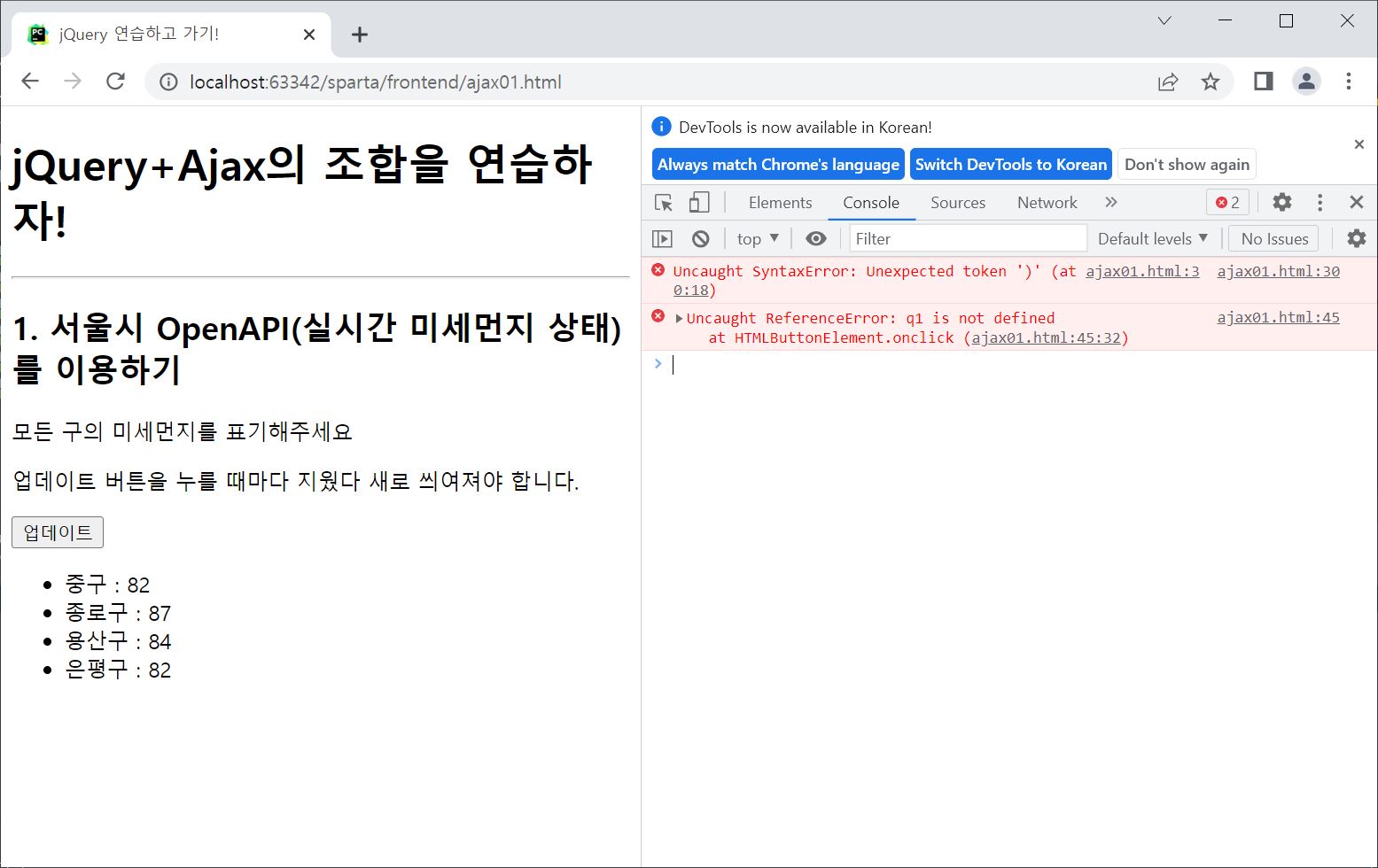Image resolution: width=1378 pixels, height=868 pixels.
Task: Click list item 중구 : 82
Action: point(107,585)
